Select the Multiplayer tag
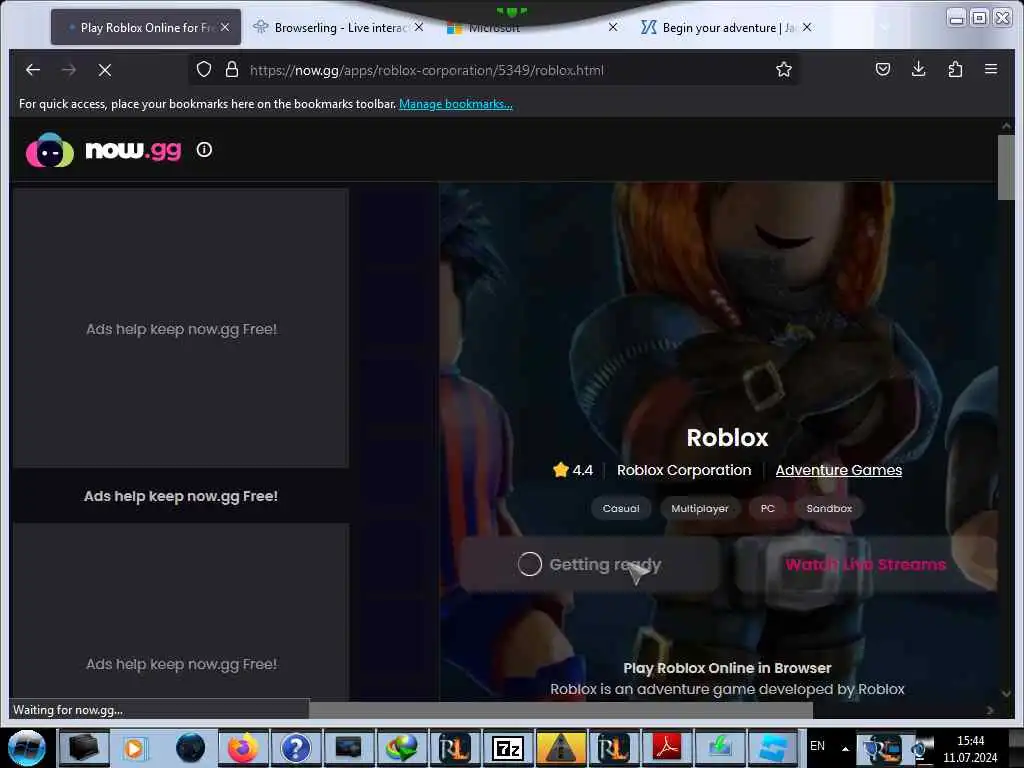1024x768 pixels. pyautogui.click(x=699, y=508)
